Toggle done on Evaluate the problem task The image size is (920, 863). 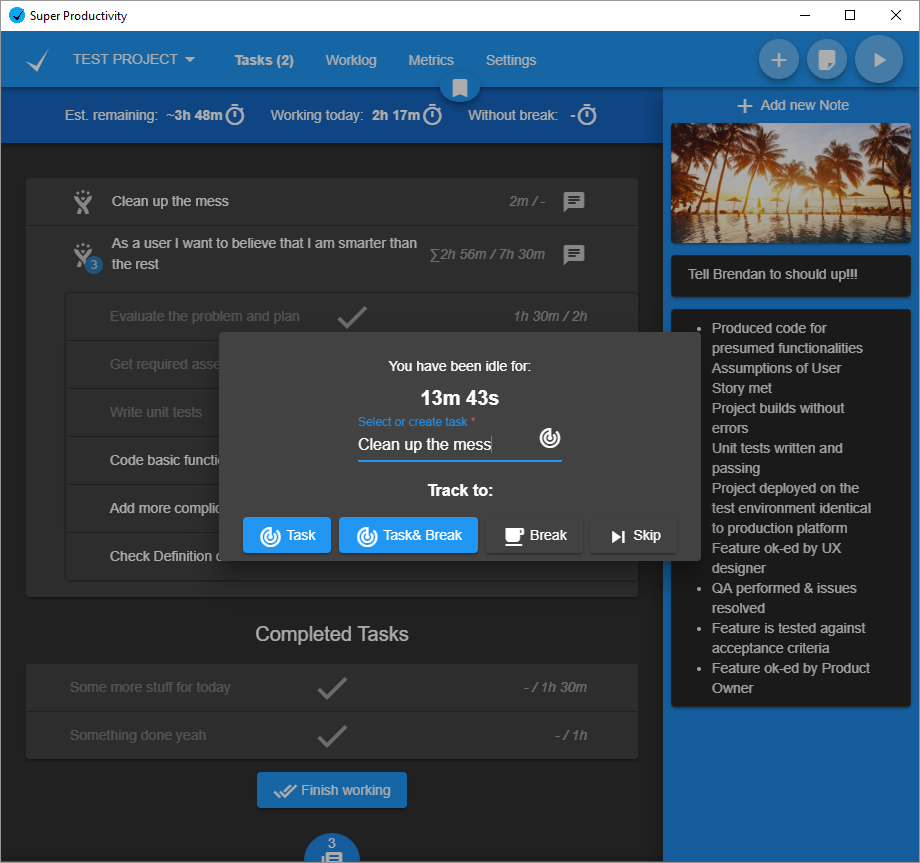352,317
